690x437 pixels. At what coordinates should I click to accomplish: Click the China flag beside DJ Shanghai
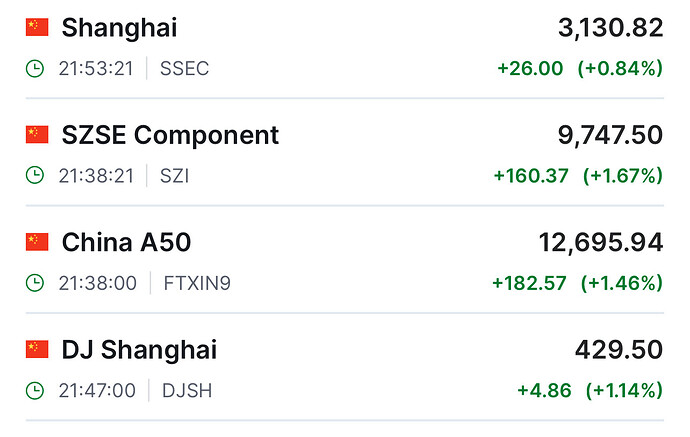coord(37,349)
